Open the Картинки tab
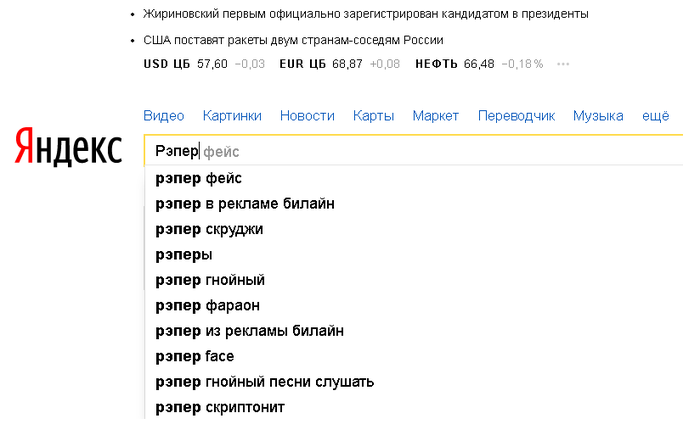700x441 pixels. [x=232, y=116]
